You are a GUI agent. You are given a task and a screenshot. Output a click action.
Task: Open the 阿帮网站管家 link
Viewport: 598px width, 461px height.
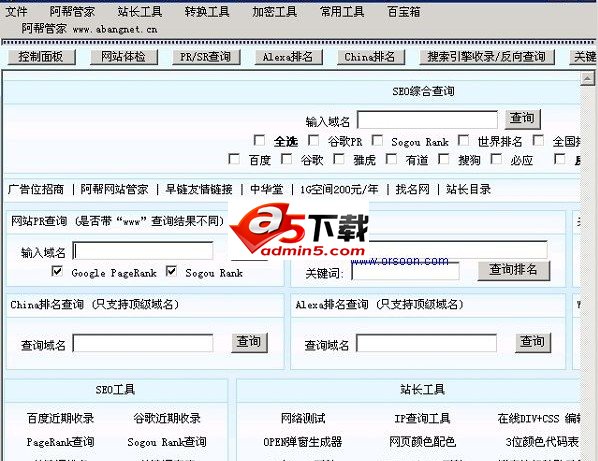(x=114, y=189)
